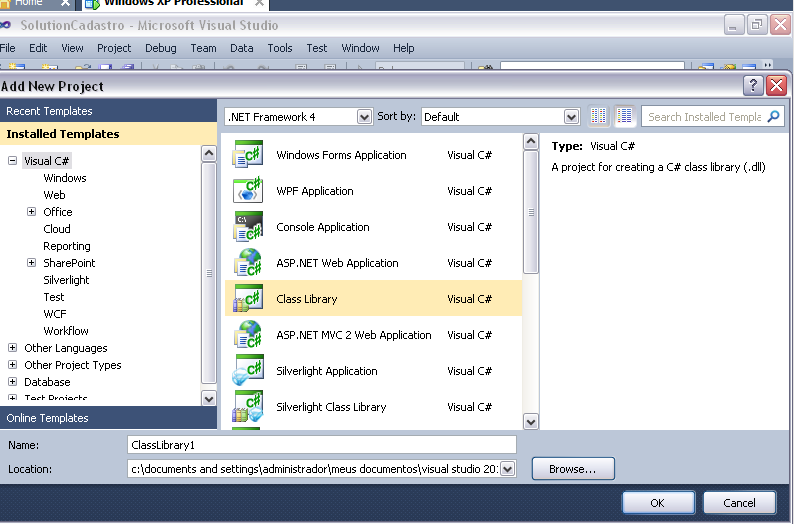Viewport: 794px width, 524px height.
Task: Select the Test category under Visual C#
Action: point(54,297)
